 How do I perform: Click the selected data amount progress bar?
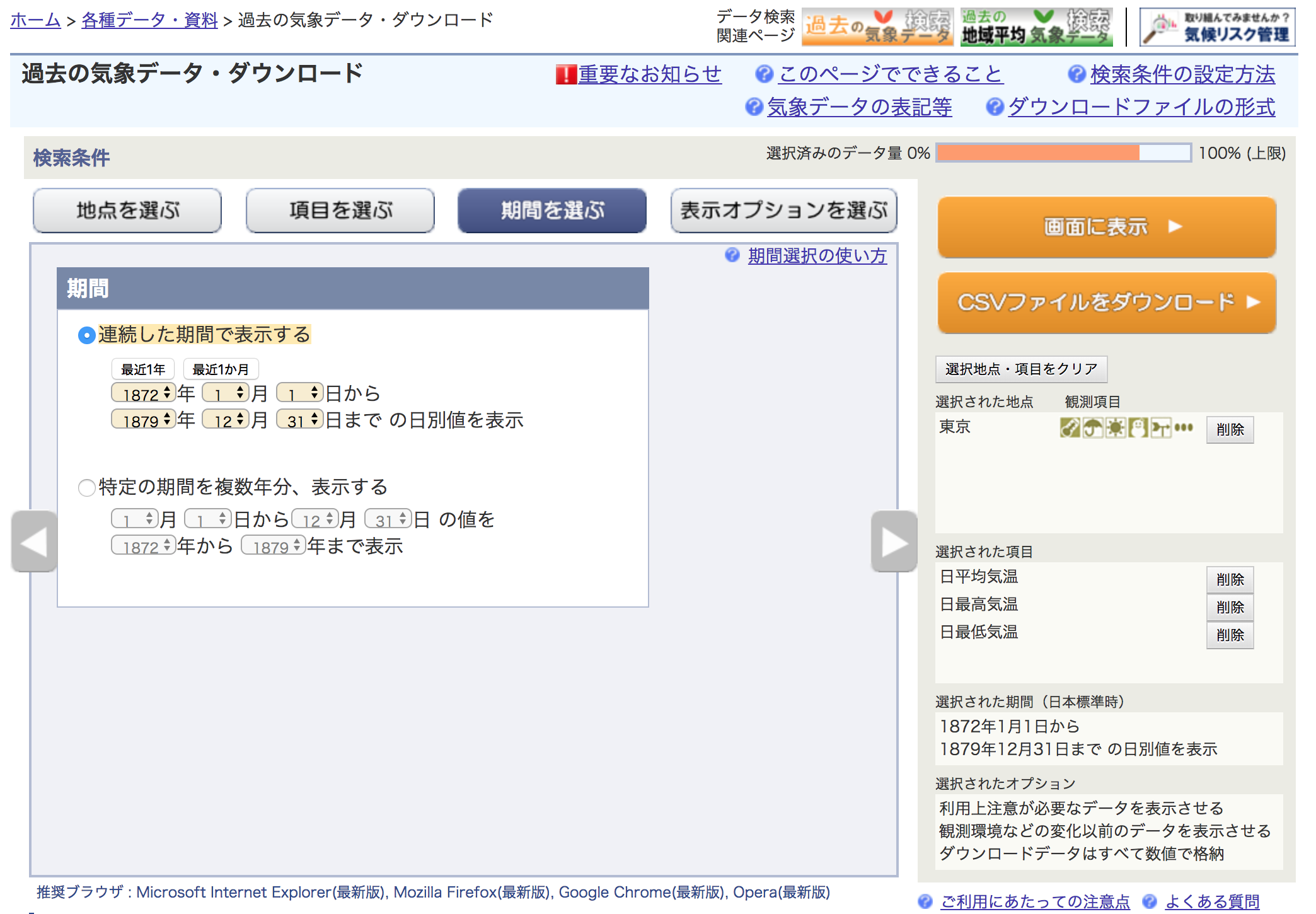click(x=1063, y=153)
